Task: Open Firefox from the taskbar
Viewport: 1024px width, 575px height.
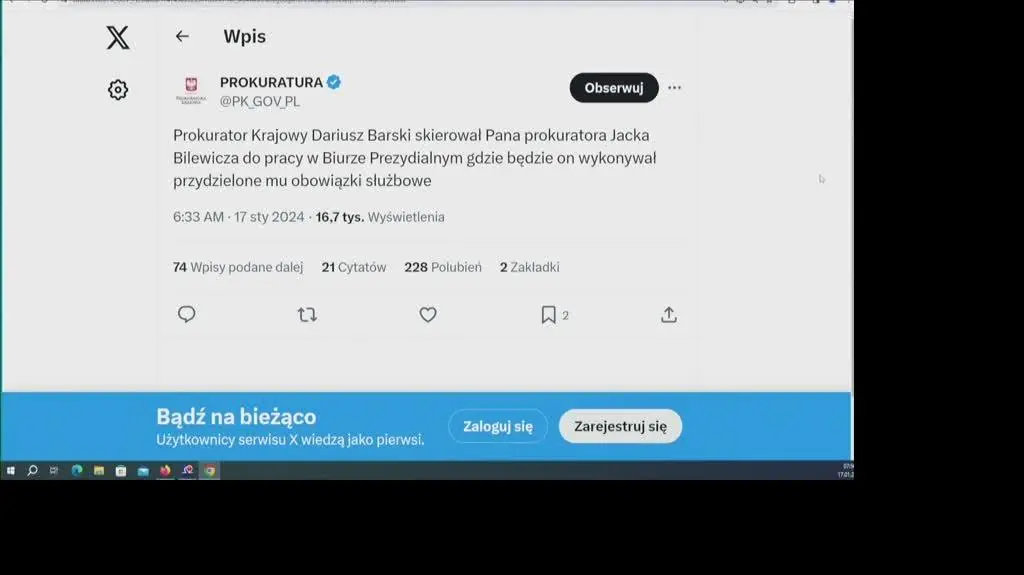Action: click(165, 471)
